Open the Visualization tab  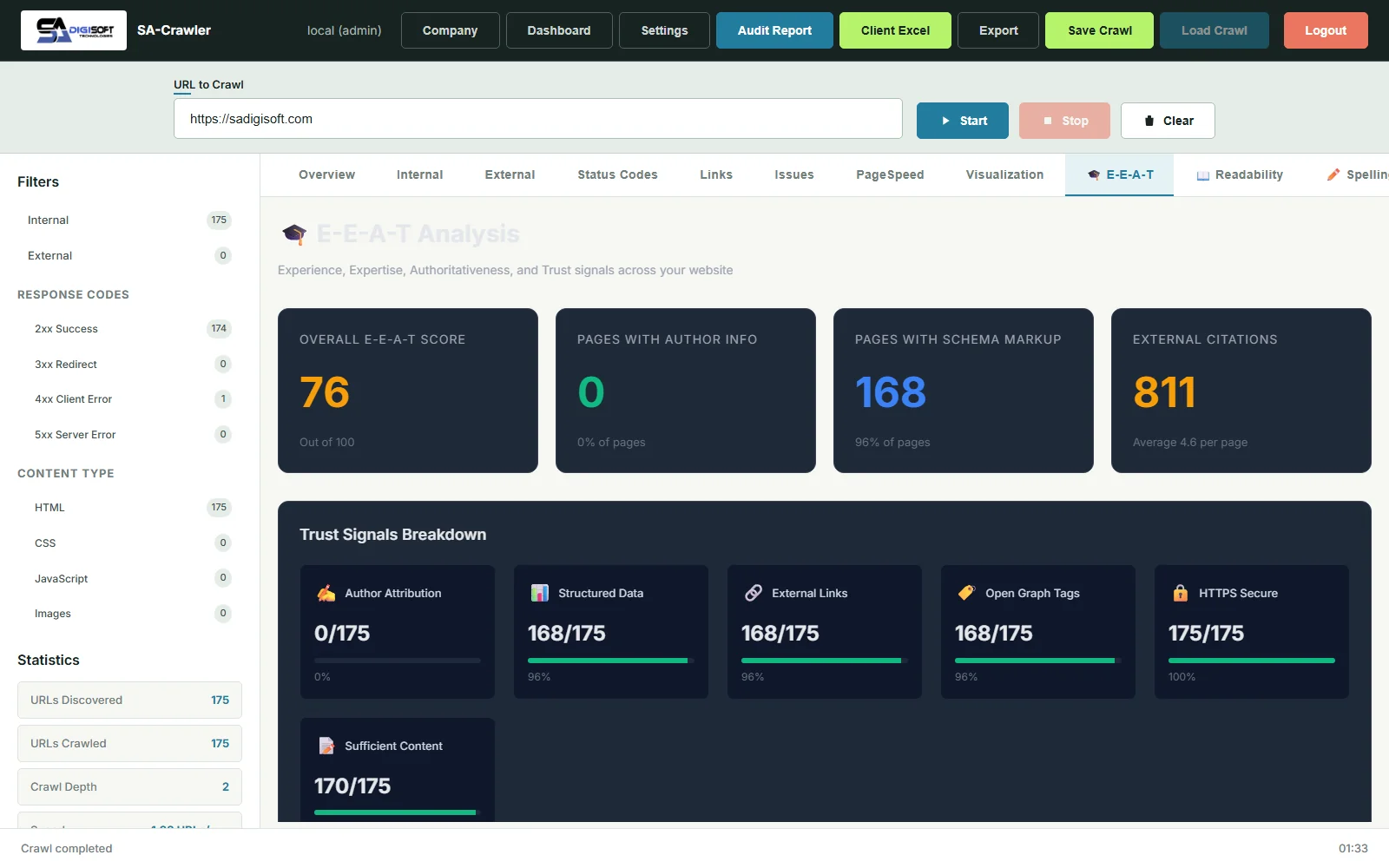tap(1005, 174)
